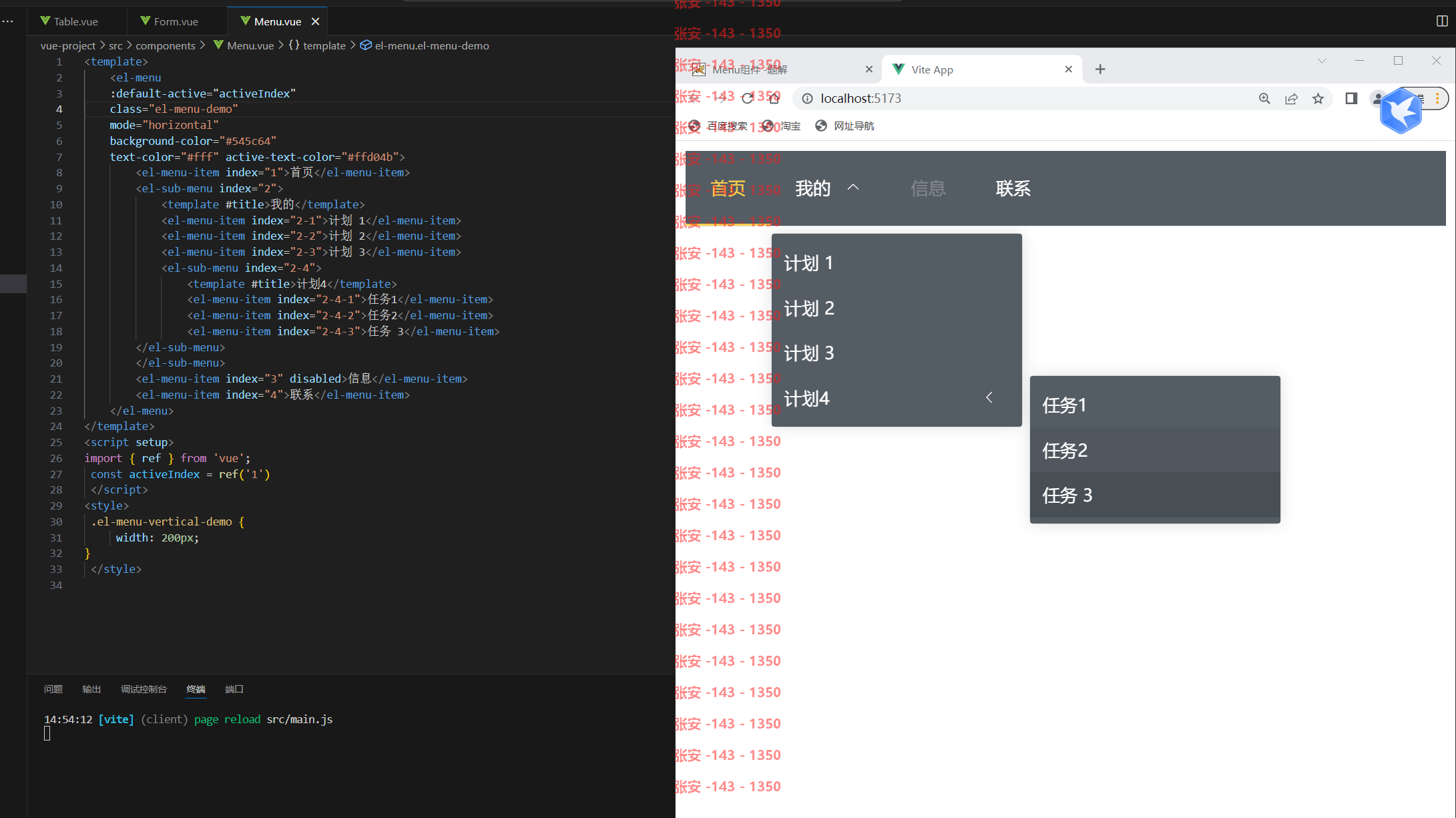Open the 网址导航 bookmark
Image resolution: width=1456 pixels, height=818 pixels.
click(x=845, y=126)
